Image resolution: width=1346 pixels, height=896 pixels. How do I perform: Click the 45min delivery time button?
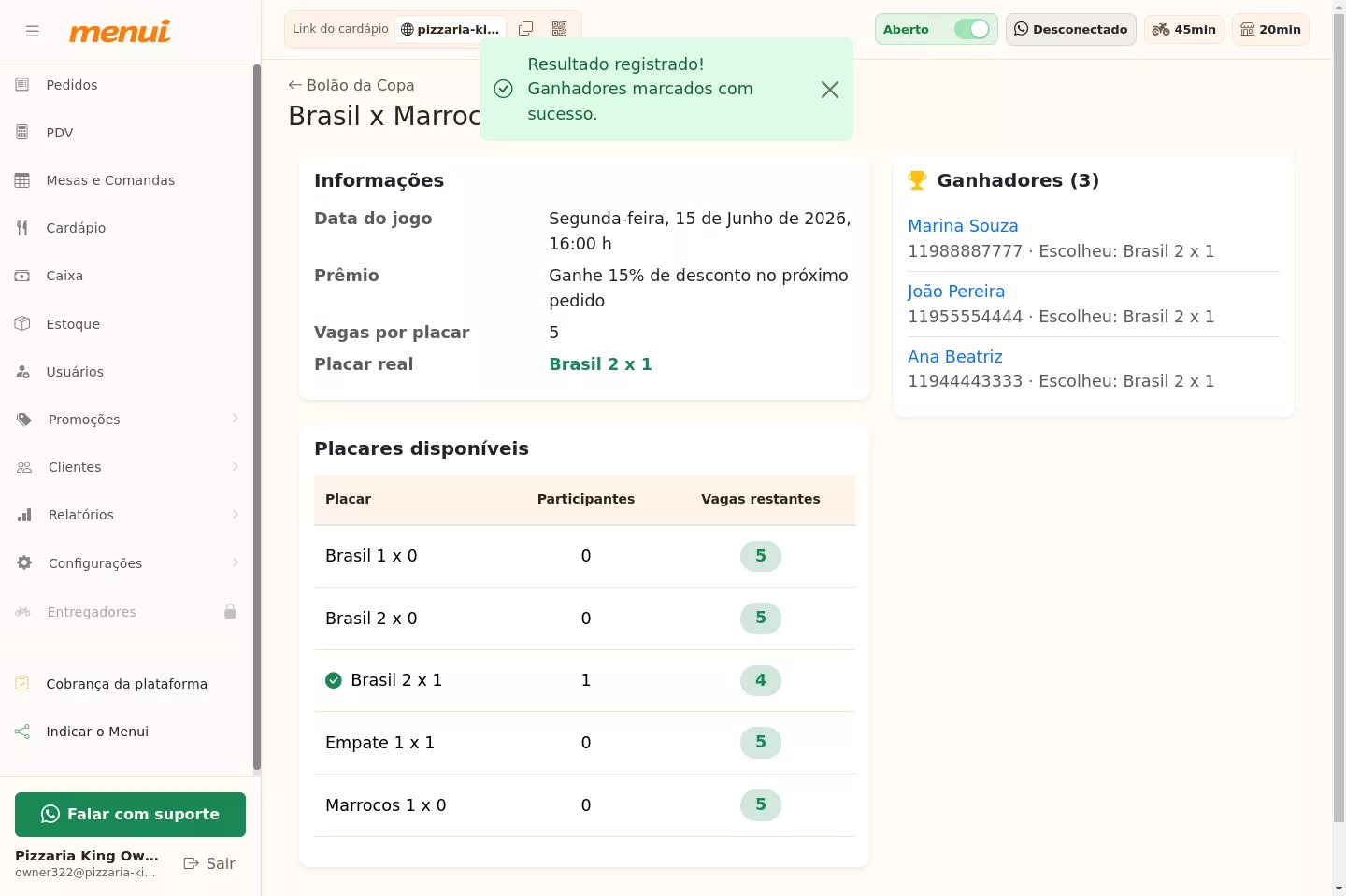pyautogui.click(x=1184, y=29)
